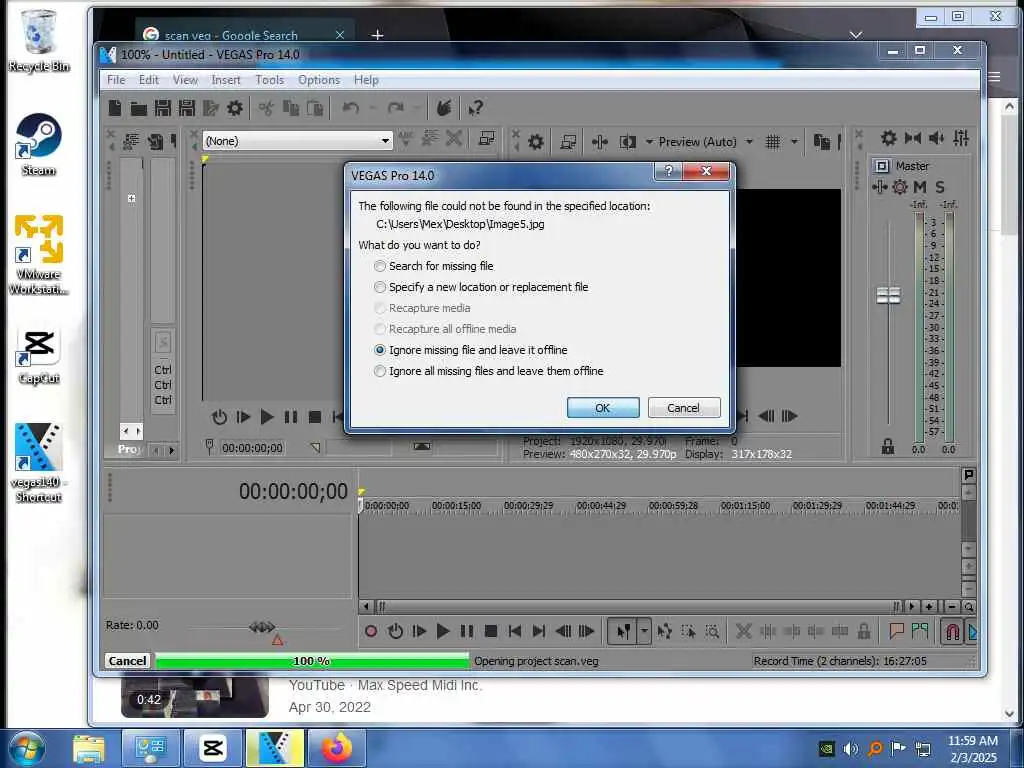
Task: Toggle preview on external monitor icon
Action: [x=568, y=141]
